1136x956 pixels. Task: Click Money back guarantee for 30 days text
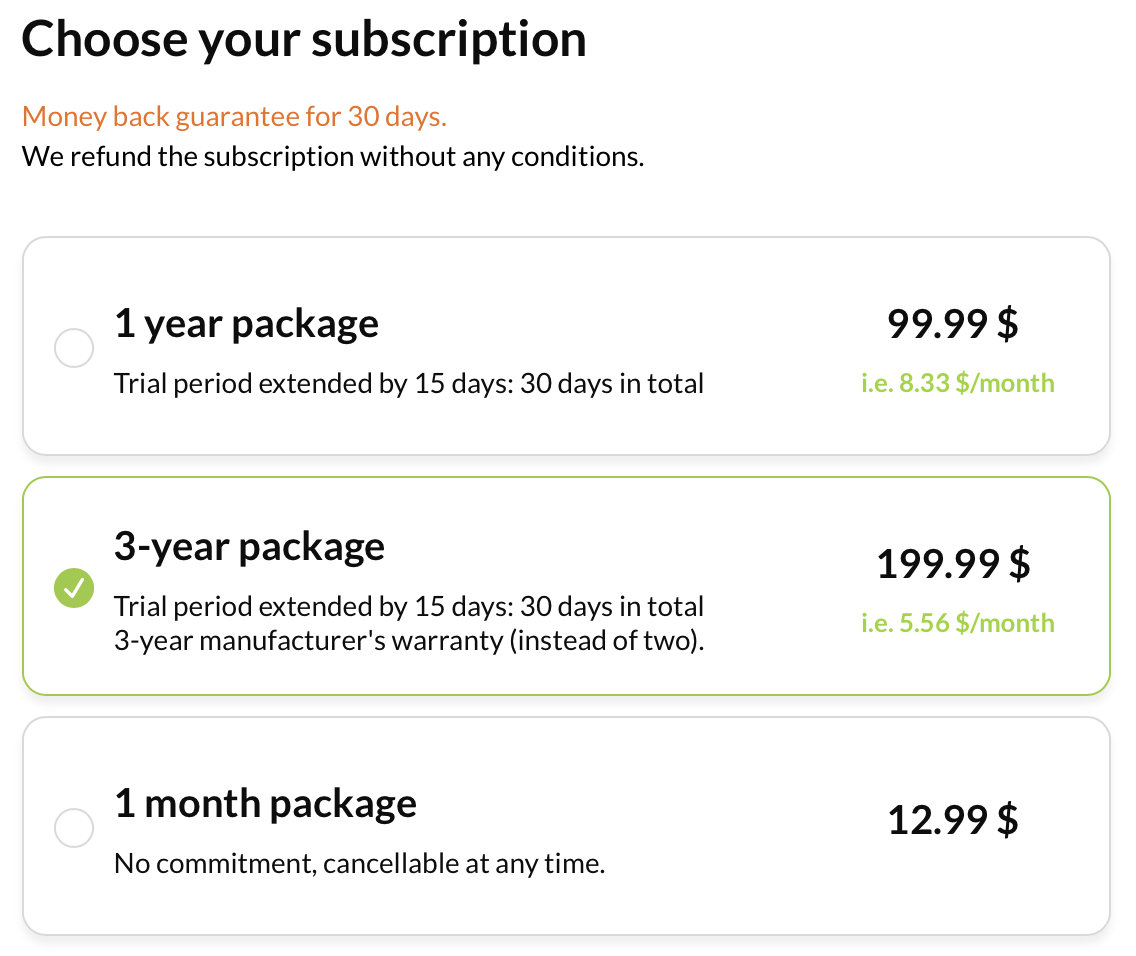(x=234, y=117)
